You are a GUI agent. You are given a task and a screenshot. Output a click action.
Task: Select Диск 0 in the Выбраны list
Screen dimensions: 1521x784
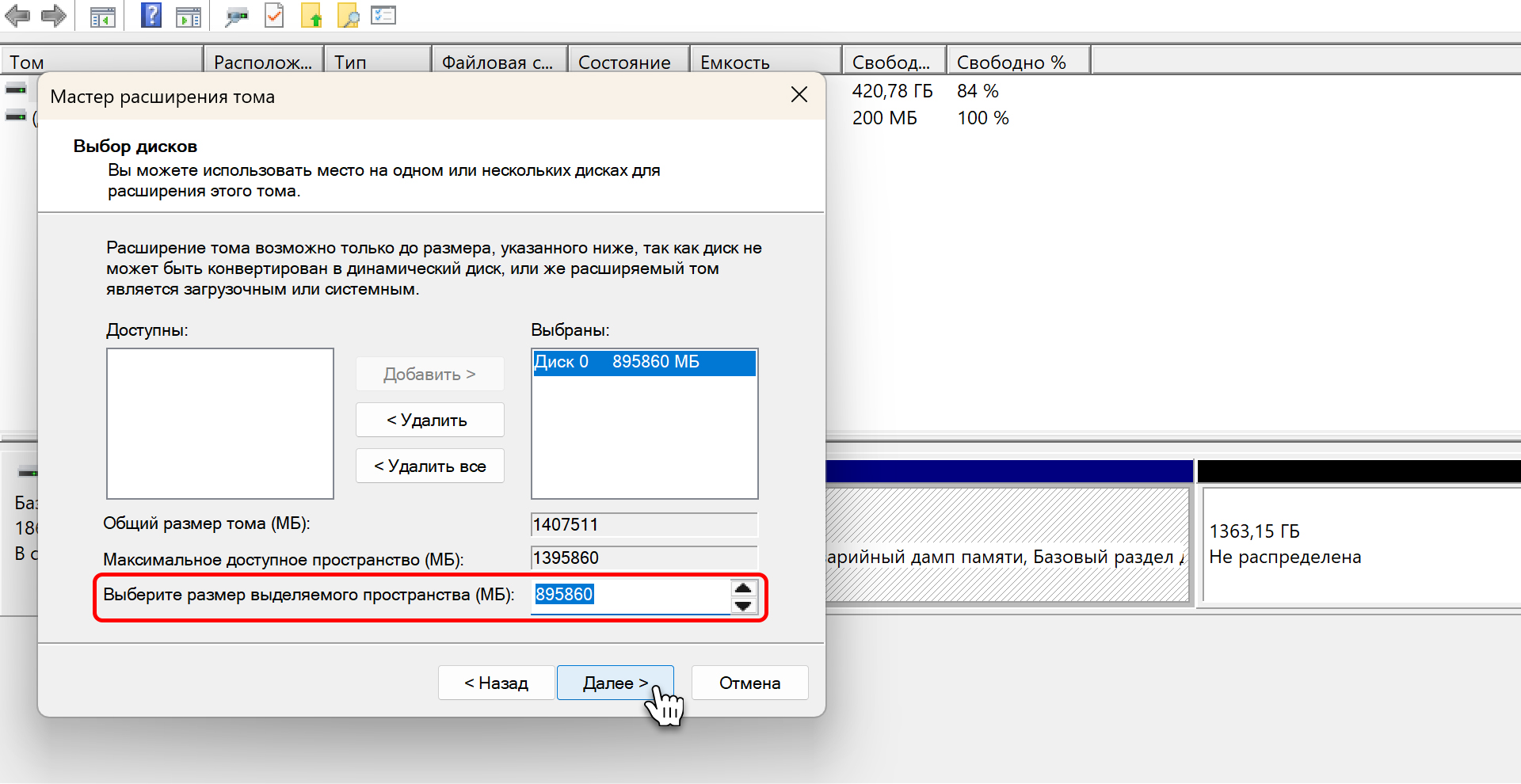644,362
